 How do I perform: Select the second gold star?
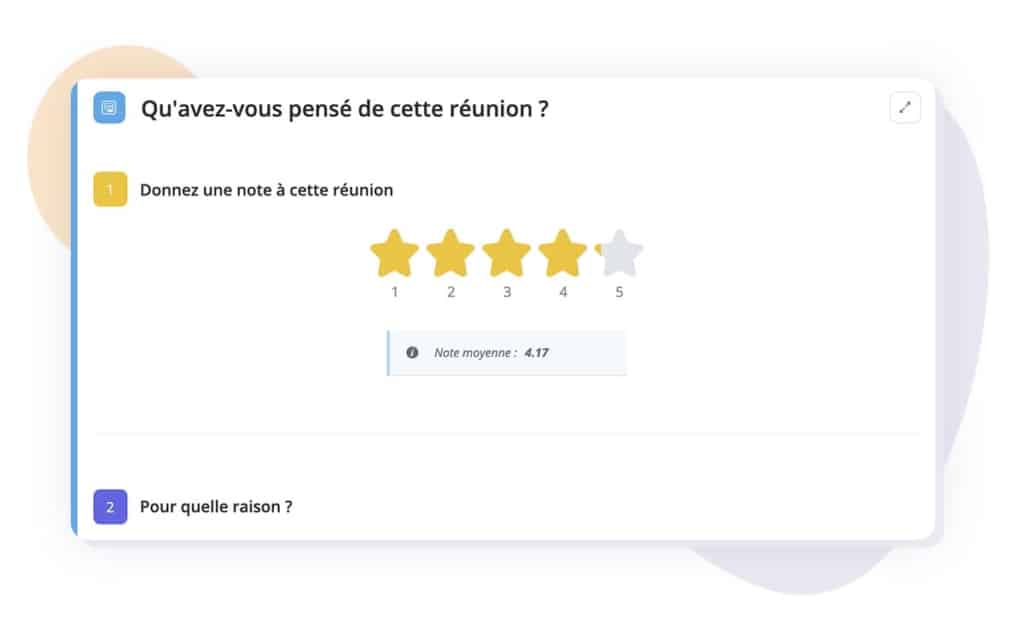(x=451, y=253)
